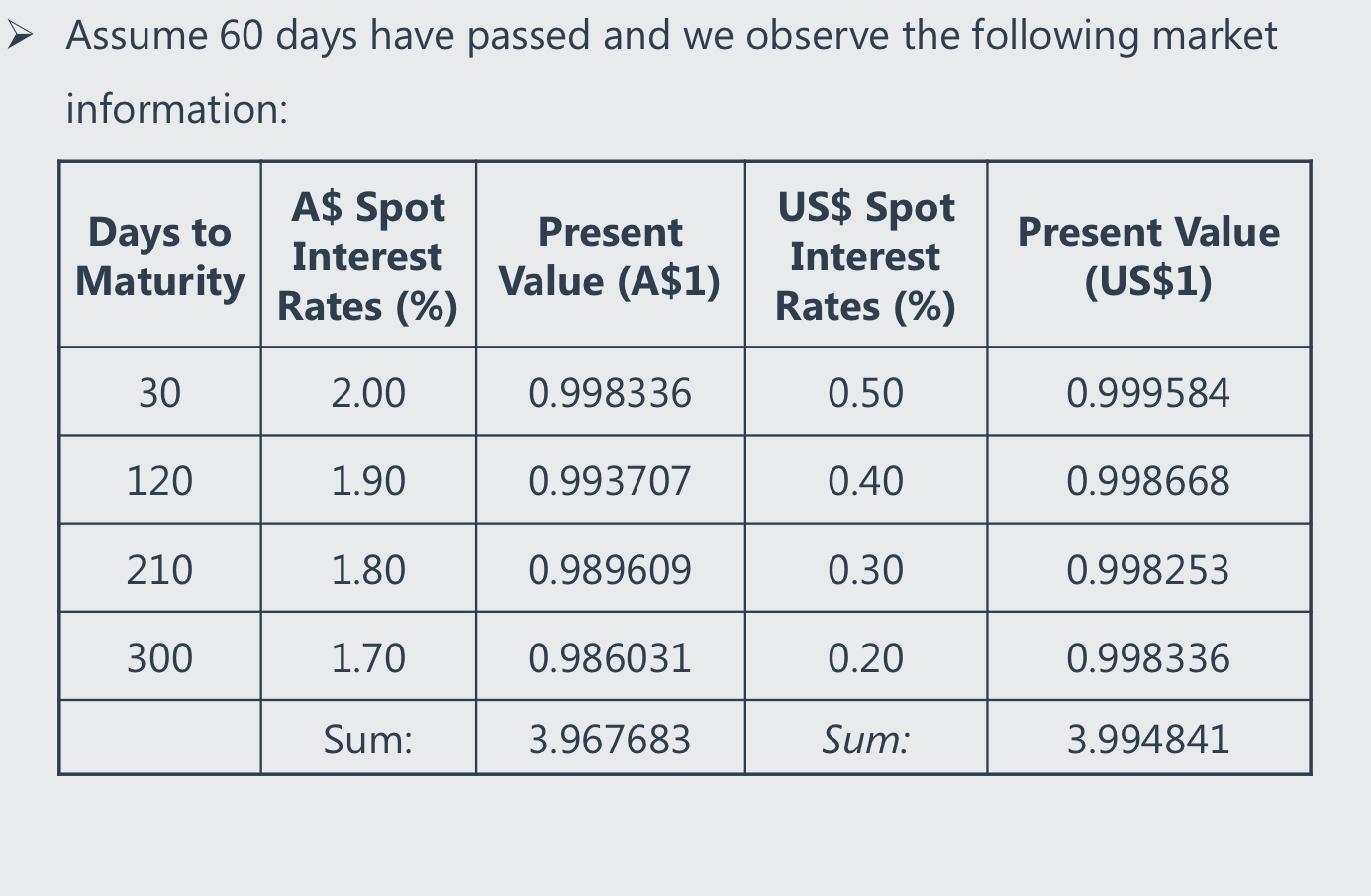
Task: Select the 0.998253 present value cell
Action: 1148,569
